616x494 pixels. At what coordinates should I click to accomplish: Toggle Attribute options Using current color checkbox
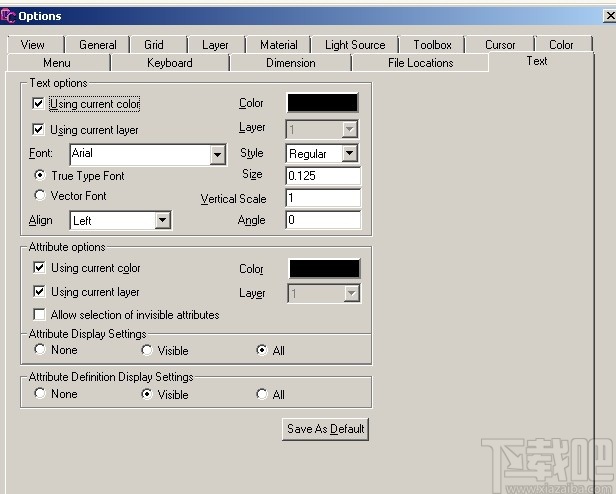tap(39, 268)
